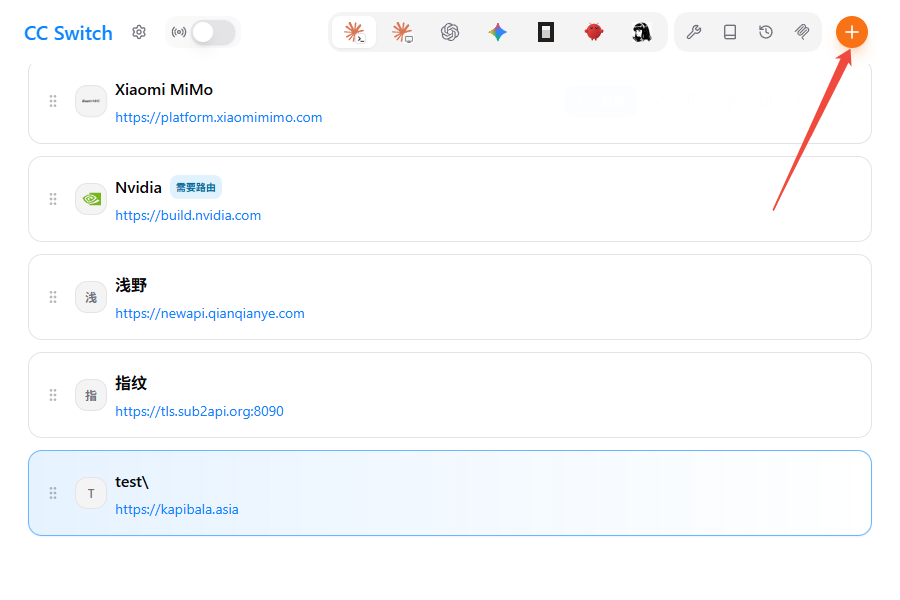Select the red creature app icon
This screenshot has height=600, width=900.
[x=593, y=32]
